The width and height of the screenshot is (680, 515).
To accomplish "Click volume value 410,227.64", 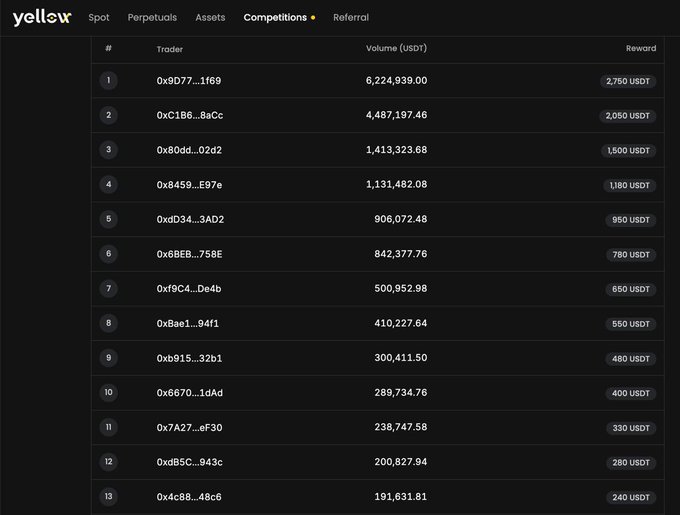I will point(401,323).
